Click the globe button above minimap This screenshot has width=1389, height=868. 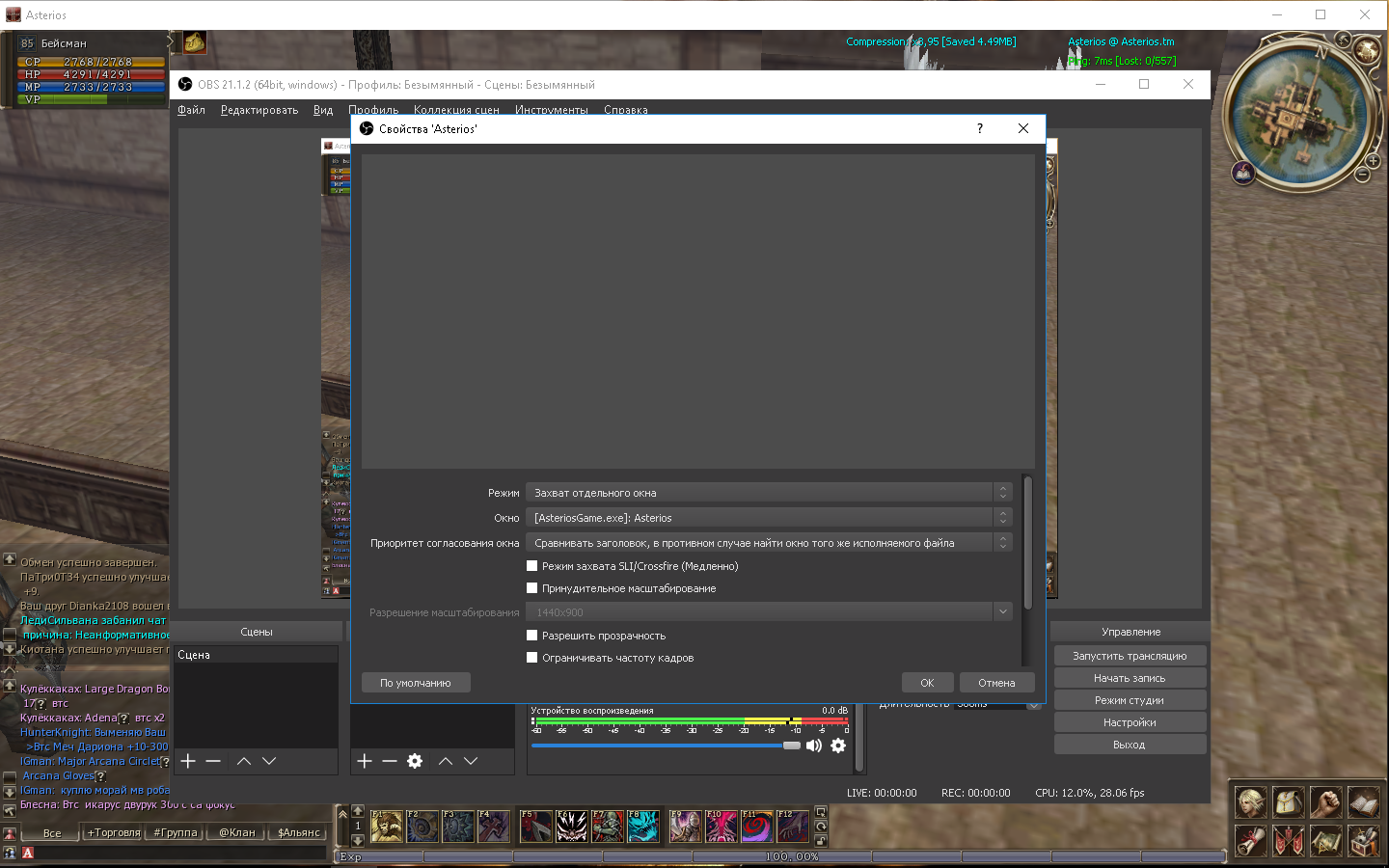[1367, 49]
